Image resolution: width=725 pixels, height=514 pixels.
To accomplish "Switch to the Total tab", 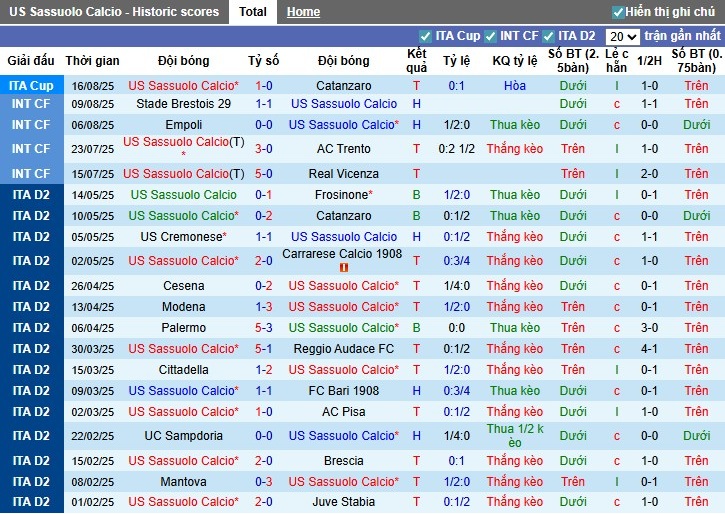I will tap(253, 12).
